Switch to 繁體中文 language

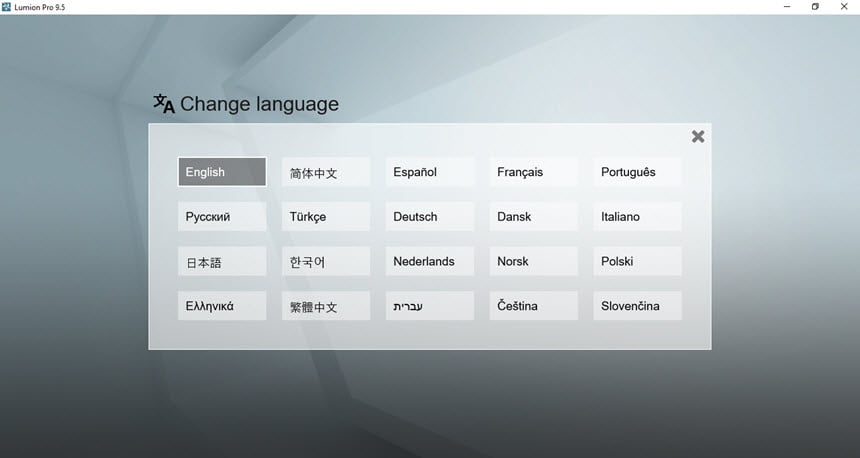point(326,306)
